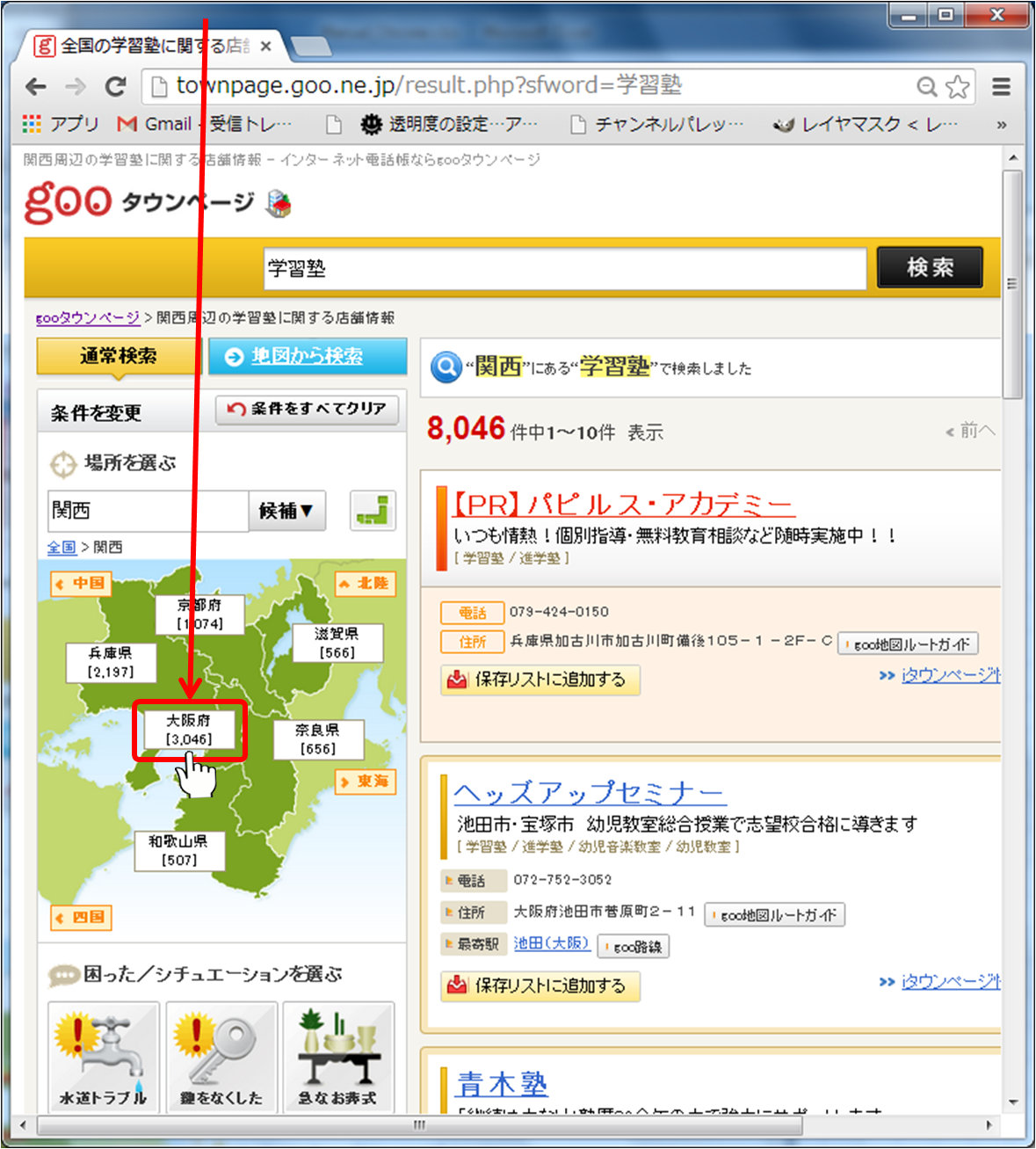Viewport: 1036px width, 1149px height.
Task: Open the 候補 dropdown
Action: [x=286, y=511]
